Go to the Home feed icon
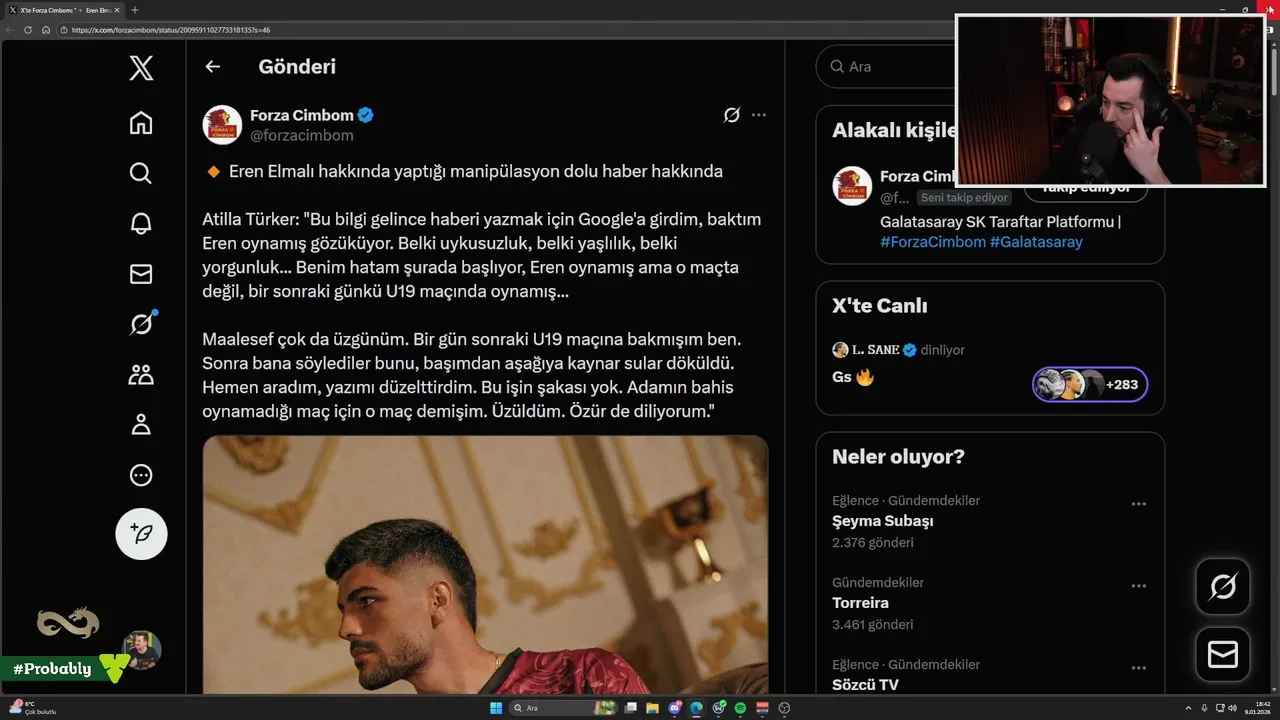This screenshot has height=720, width=1280. [141, 123]
